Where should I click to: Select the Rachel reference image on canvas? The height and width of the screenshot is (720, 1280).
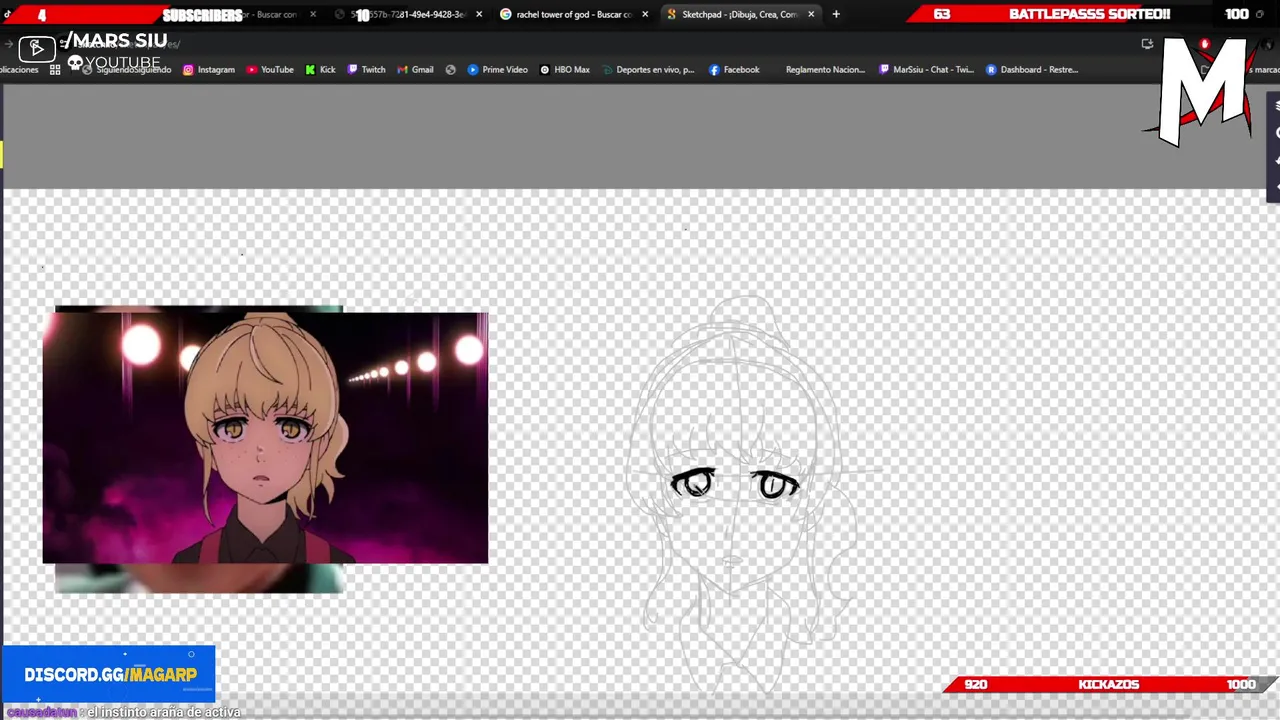pyautogui.click(x=265, y=438)
